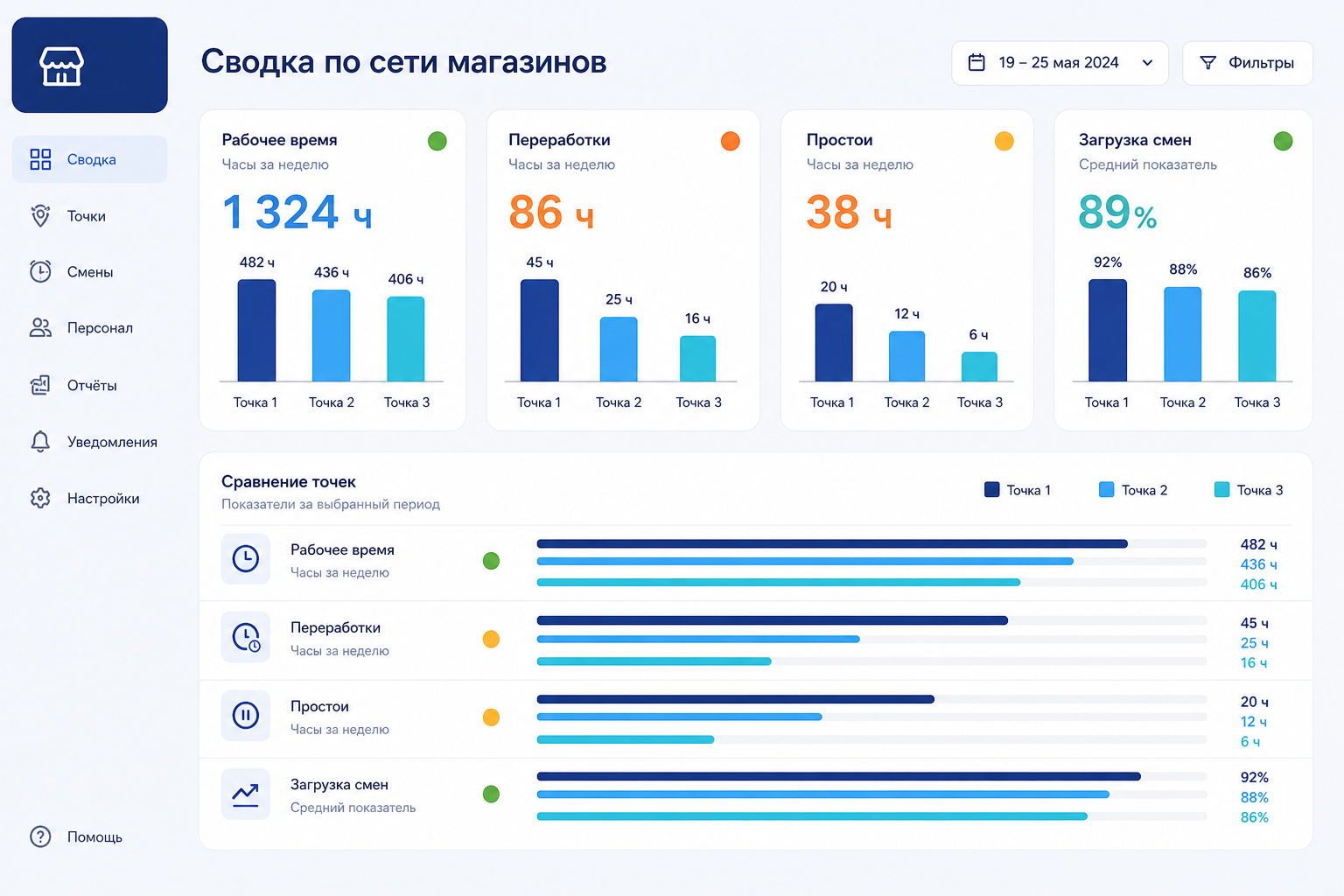Image resolution: width=1344 pixels, height=896 pixels.
Task: Click the Сводка по сети магазинов title
Action: pyautogui.click(x=404, y=62)
